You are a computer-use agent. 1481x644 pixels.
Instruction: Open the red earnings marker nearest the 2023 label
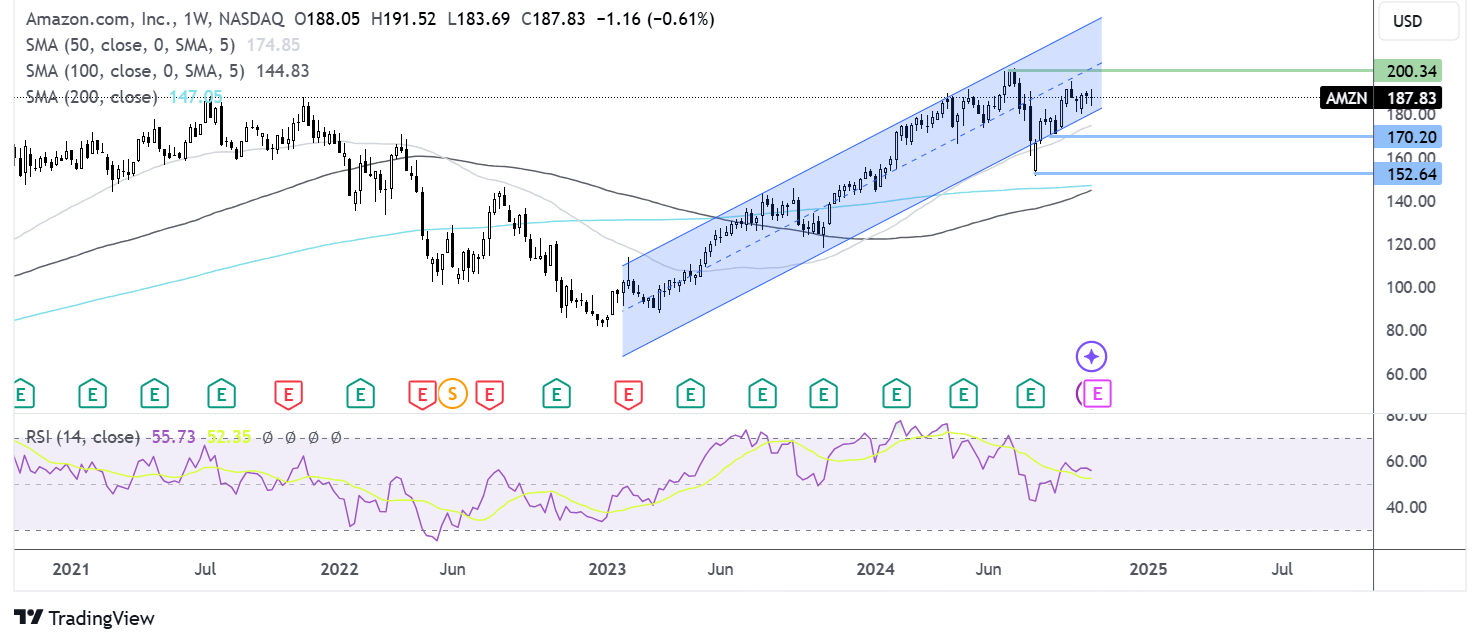(x=628, y=393)
